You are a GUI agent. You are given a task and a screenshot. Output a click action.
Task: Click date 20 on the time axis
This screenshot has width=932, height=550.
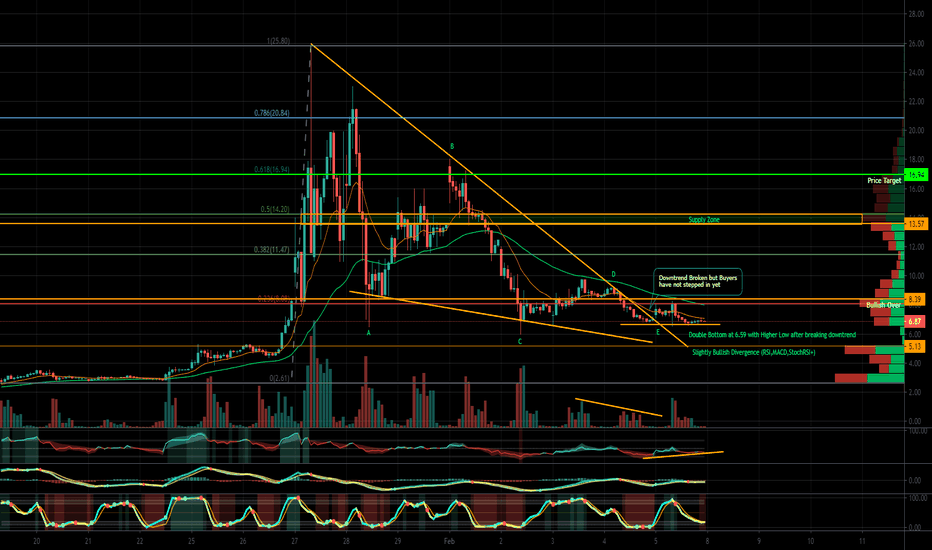(37, 541)
